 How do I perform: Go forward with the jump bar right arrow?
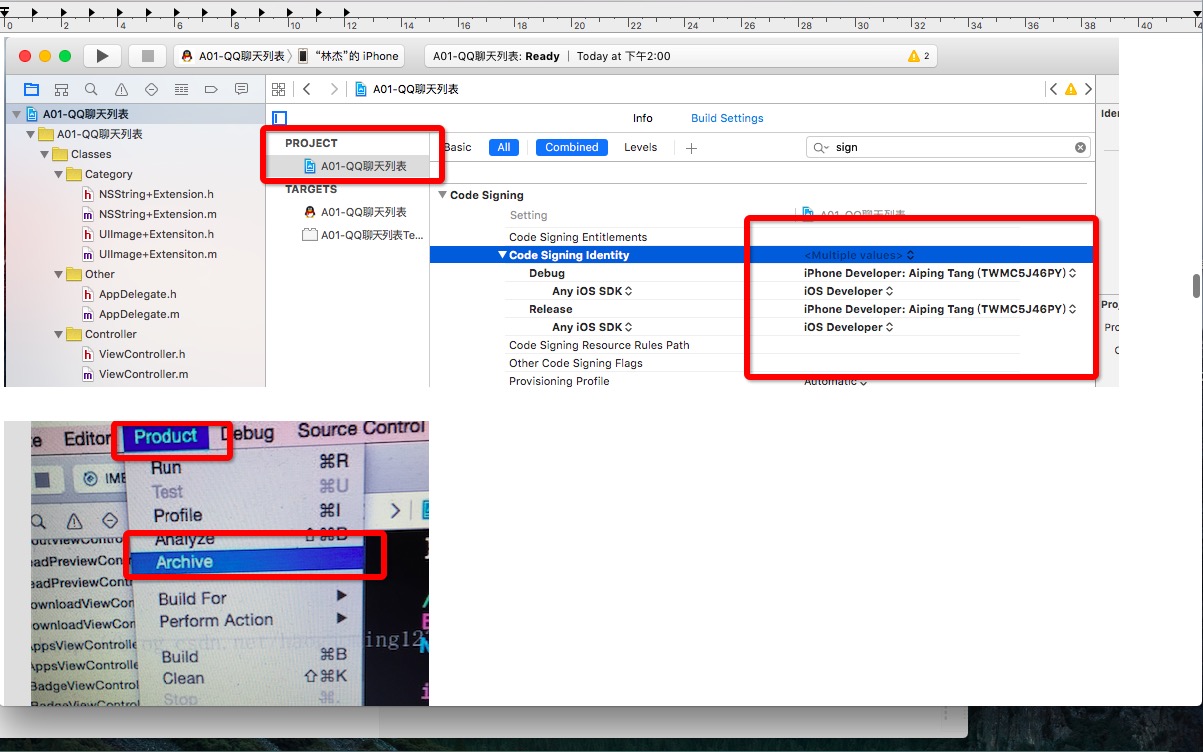click(334, 89)
